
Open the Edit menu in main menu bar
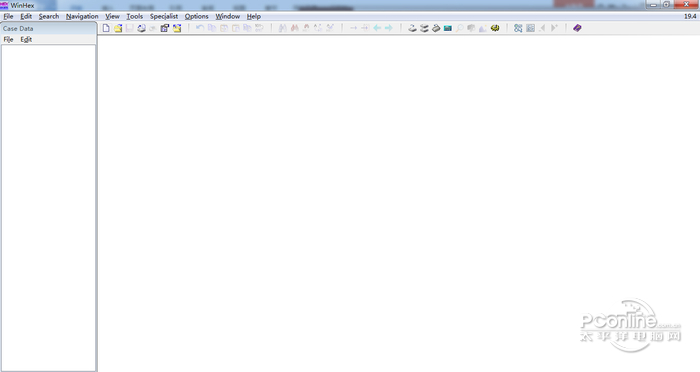coord(26,17)
